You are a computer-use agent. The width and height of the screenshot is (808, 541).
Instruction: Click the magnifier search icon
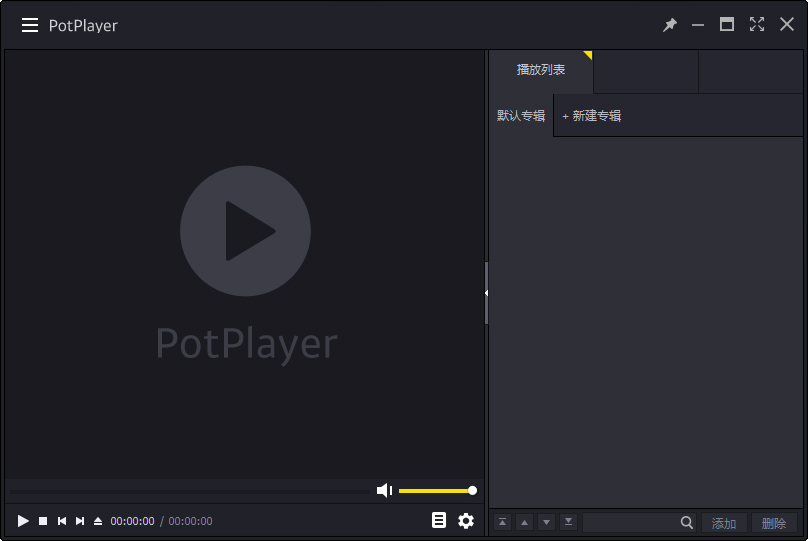click(686, 522)
